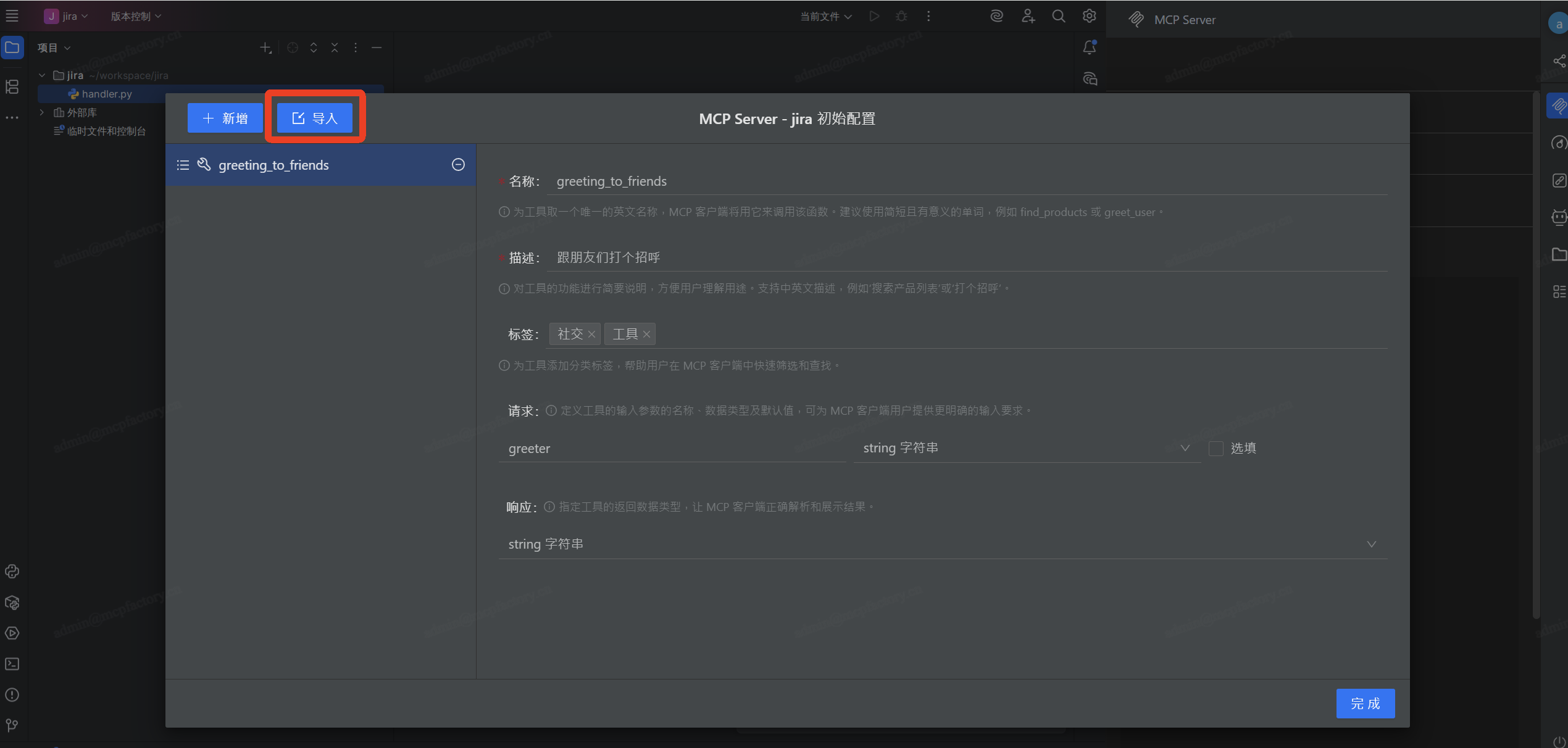Open the search magnifier in the top bar
Screen dimensions: 1568x748
click(1058, 16)
